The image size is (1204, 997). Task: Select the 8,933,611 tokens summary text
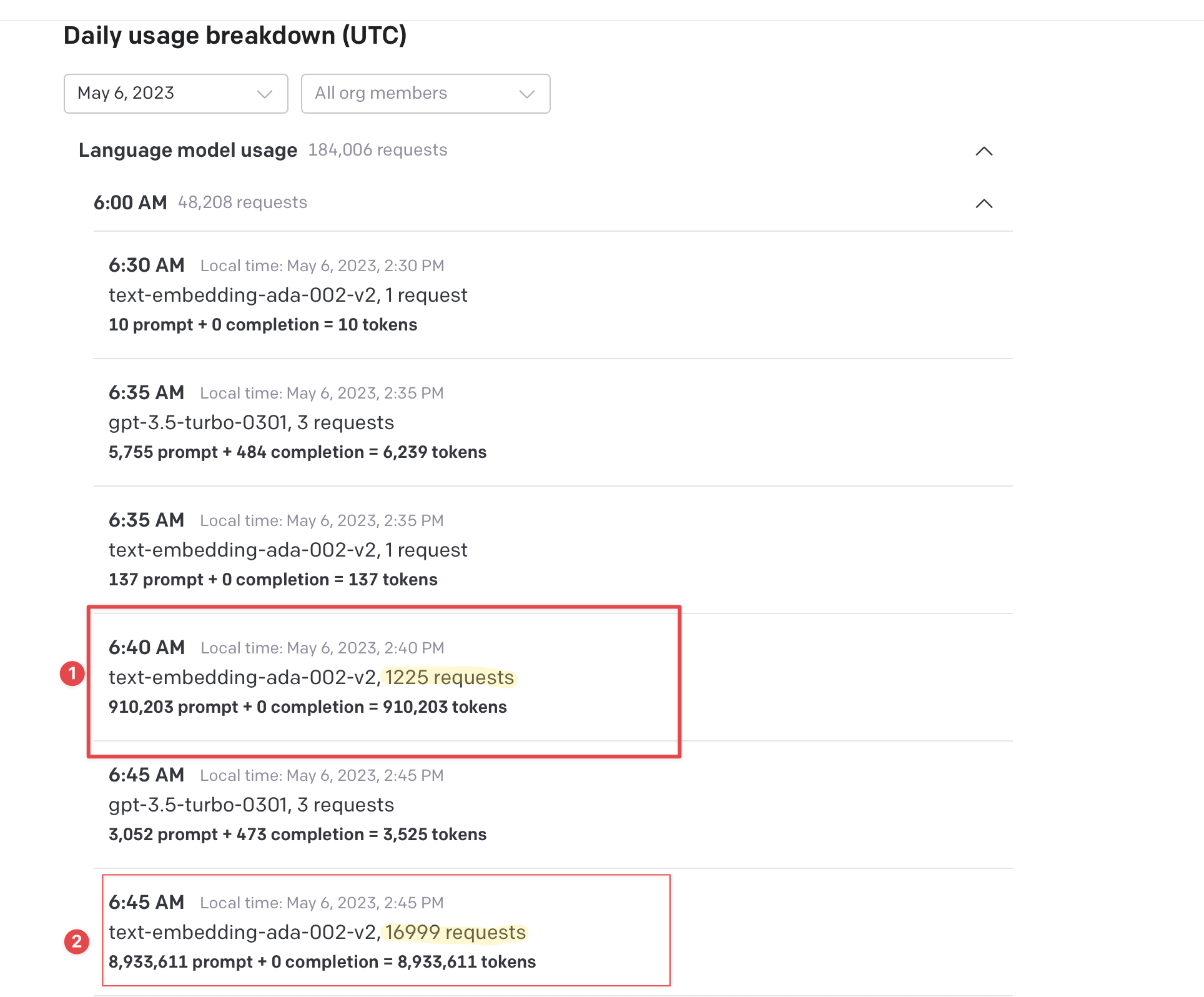tap(322, 962)
